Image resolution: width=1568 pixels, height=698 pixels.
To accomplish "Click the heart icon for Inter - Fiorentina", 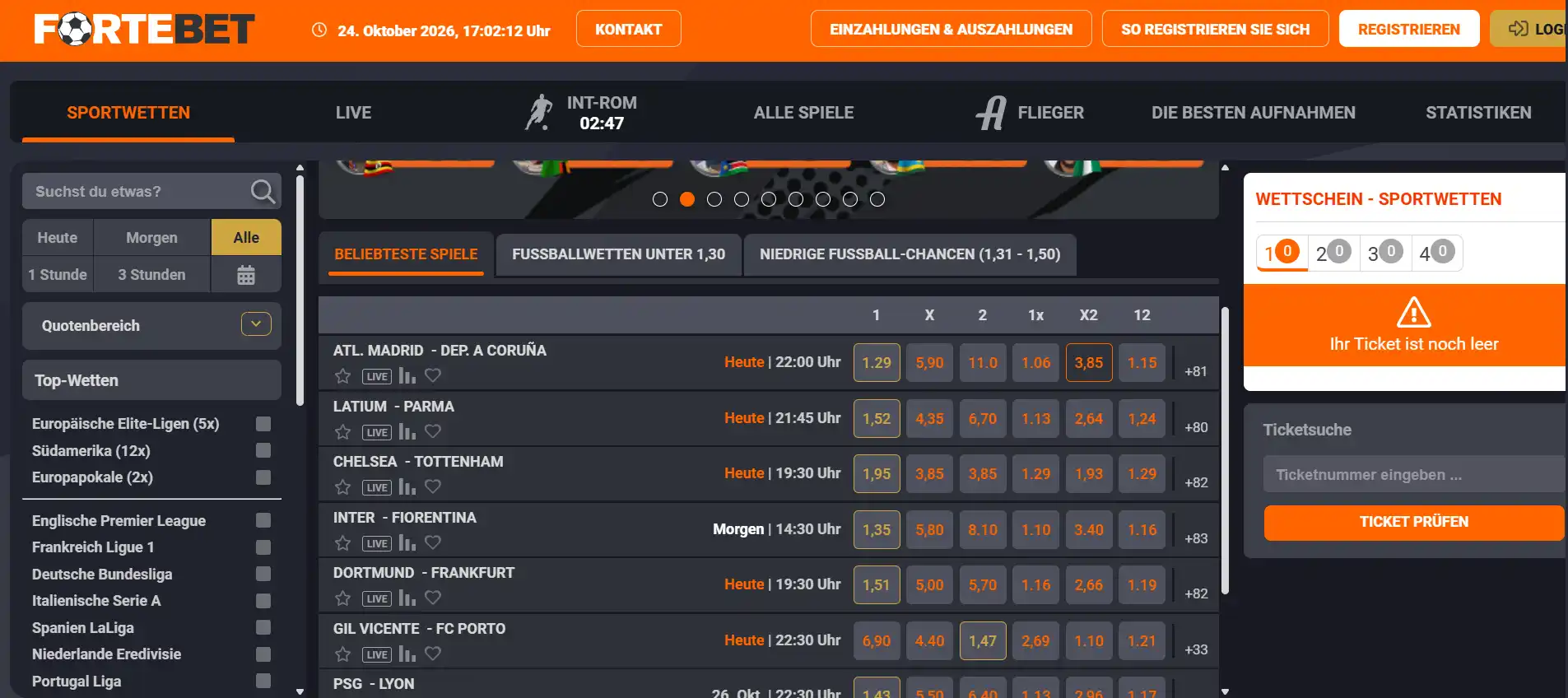I will pyautogui.click(x=433, y=542).
